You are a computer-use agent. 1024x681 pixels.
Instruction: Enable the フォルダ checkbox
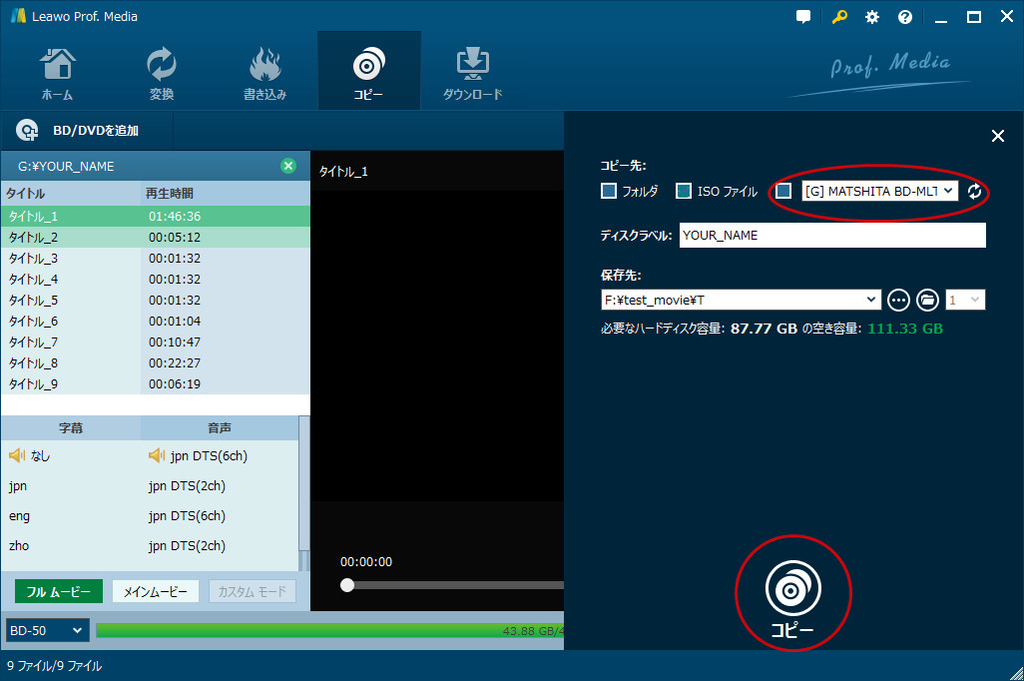click(x=609, y=191)
